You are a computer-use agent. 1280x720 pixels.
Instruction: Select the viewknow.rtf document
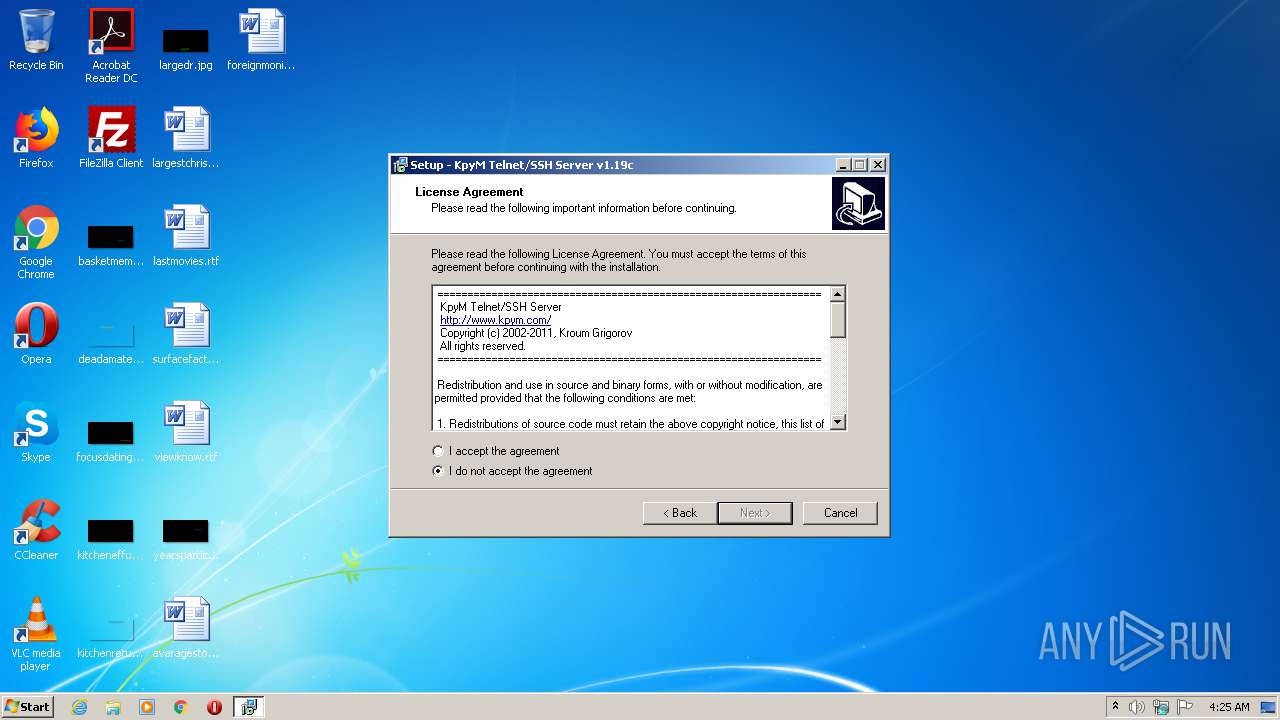186,432
